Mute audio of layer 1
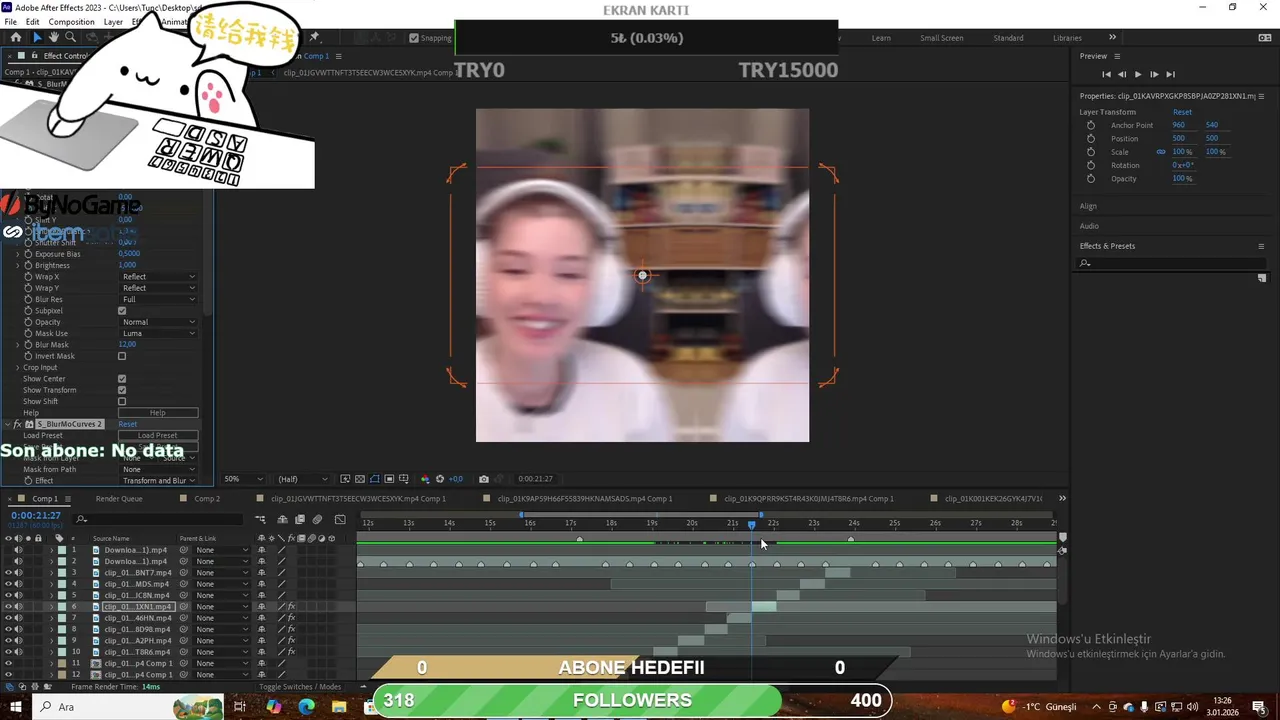 (x=18, y=550)
